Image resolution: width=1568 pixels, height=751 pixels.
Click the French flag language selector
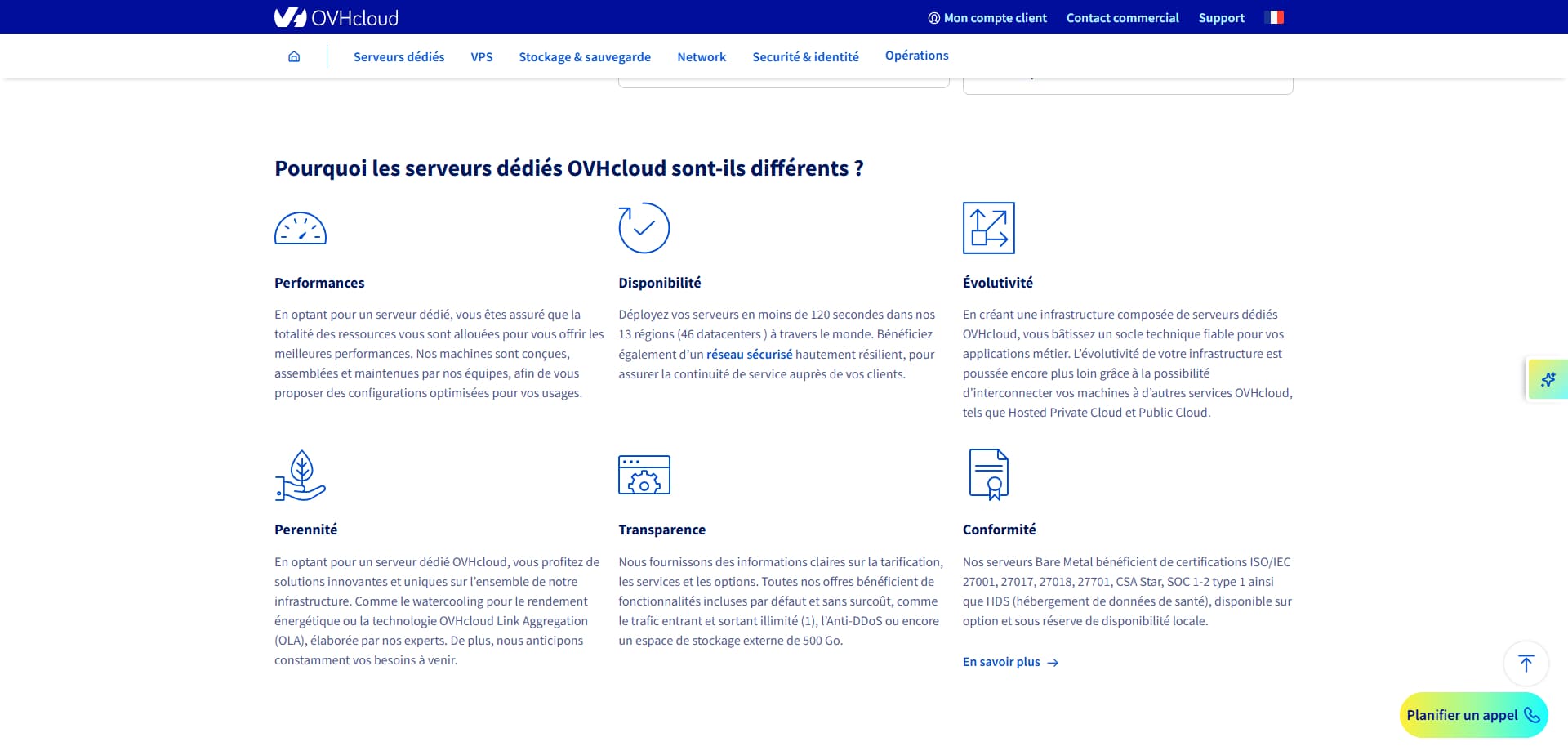click(x=1274, y=17)
